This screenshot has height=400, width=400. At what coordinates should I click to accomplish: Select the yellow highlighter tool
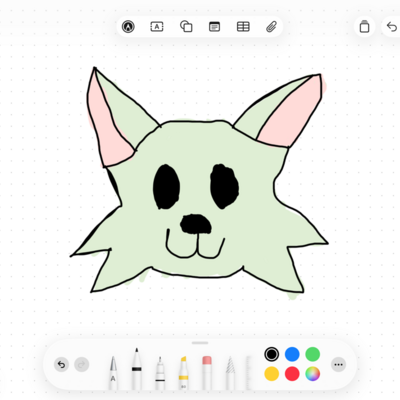(183, 373)
